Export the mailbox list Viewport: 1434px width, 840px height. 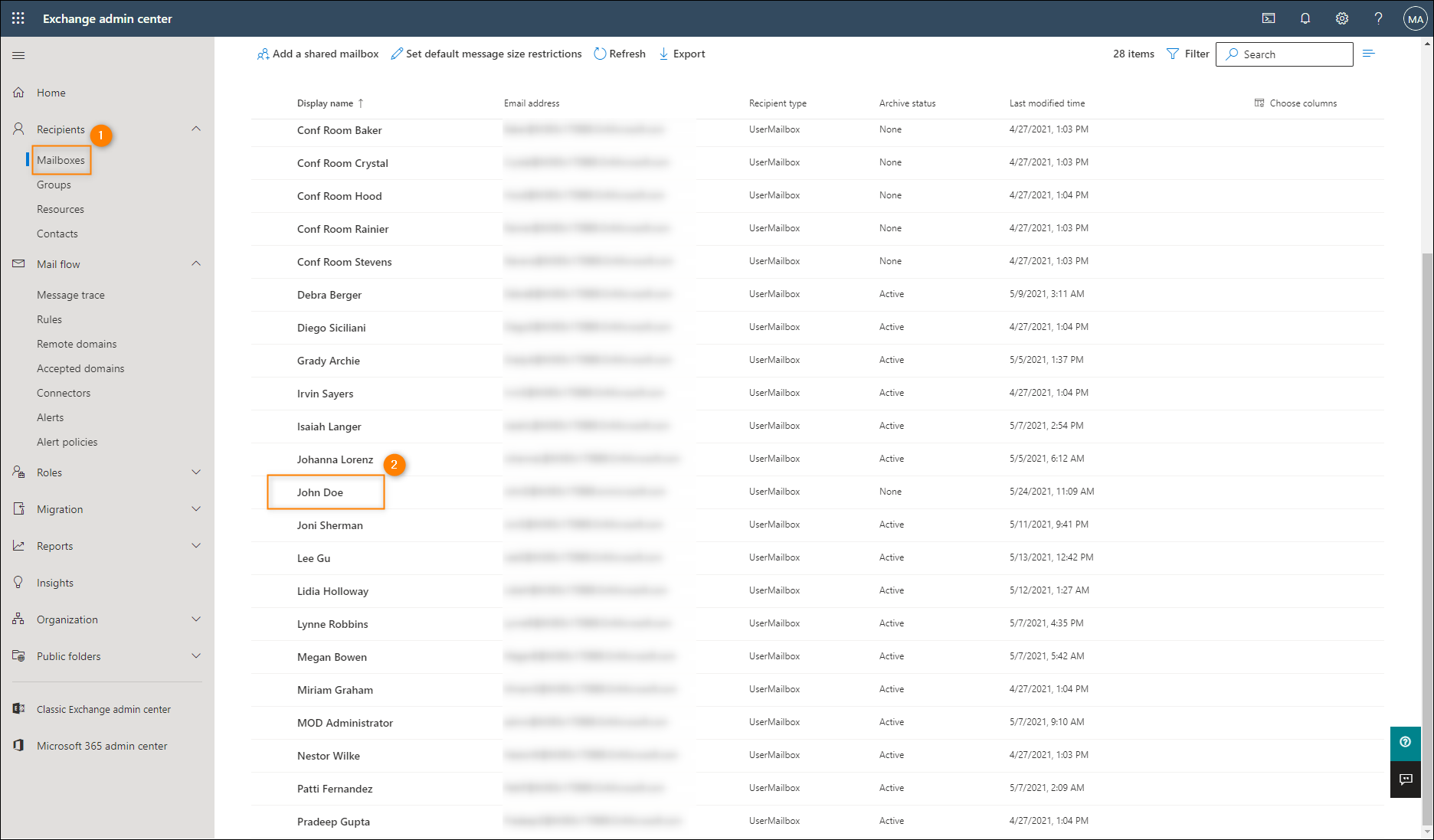click(682, 54)
